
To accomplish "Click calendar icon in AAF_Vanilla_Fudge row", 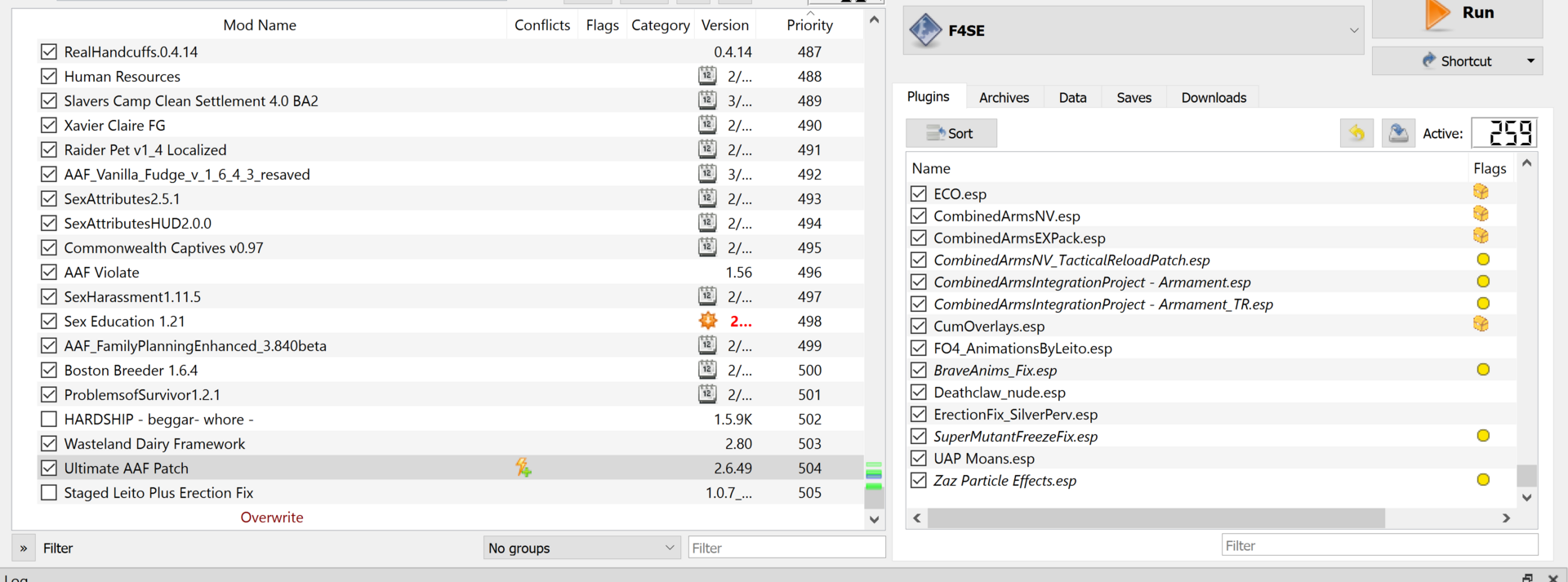I will pyautogui.click(x=707, y=174).
